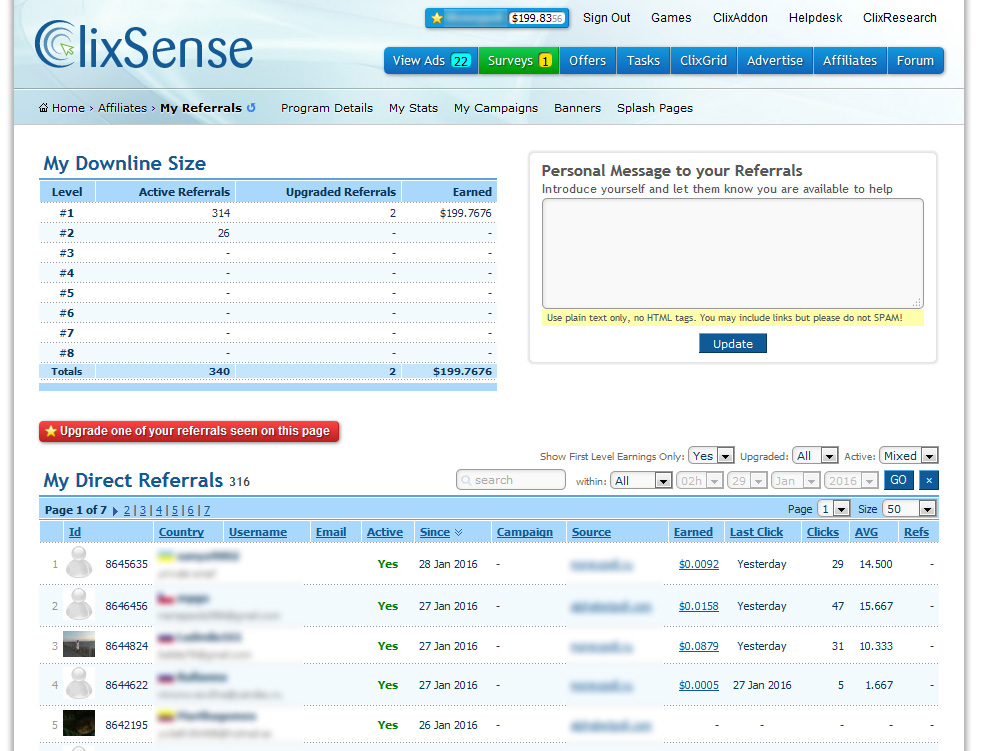The width and height of the screenshot is (987, 751).
Task: Sort by AVG column header
Action: (x=866, y=533)
